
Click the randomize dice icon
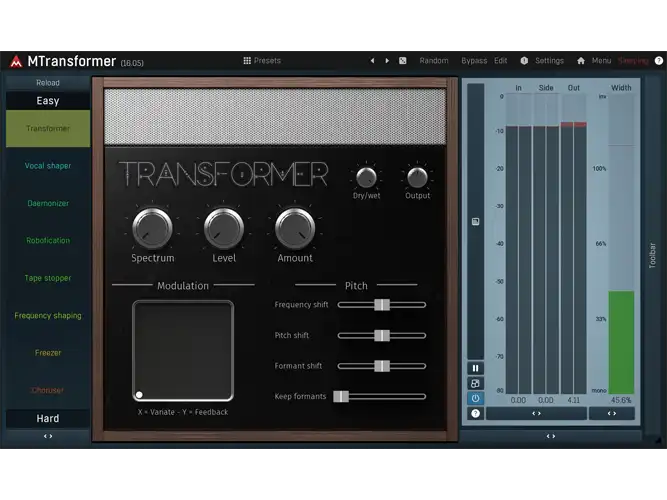click(402, 61)
